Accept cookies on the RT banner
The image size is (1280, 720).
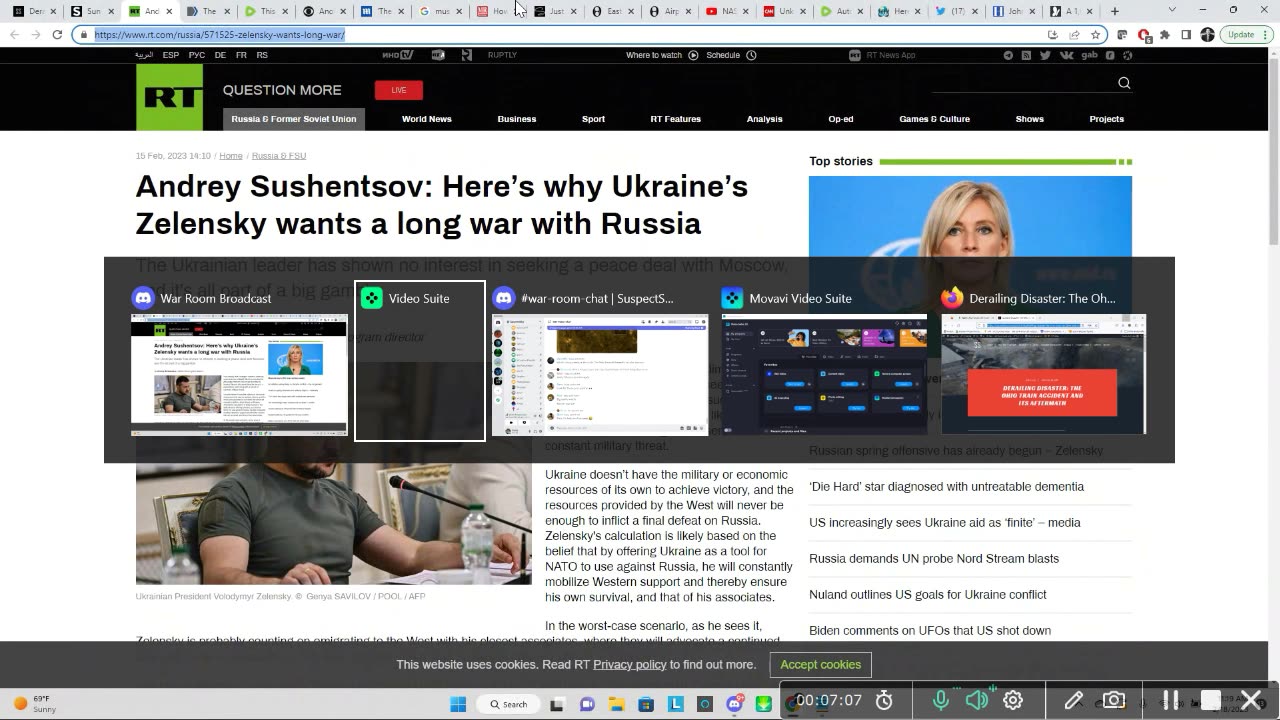(x=821, y=665)
